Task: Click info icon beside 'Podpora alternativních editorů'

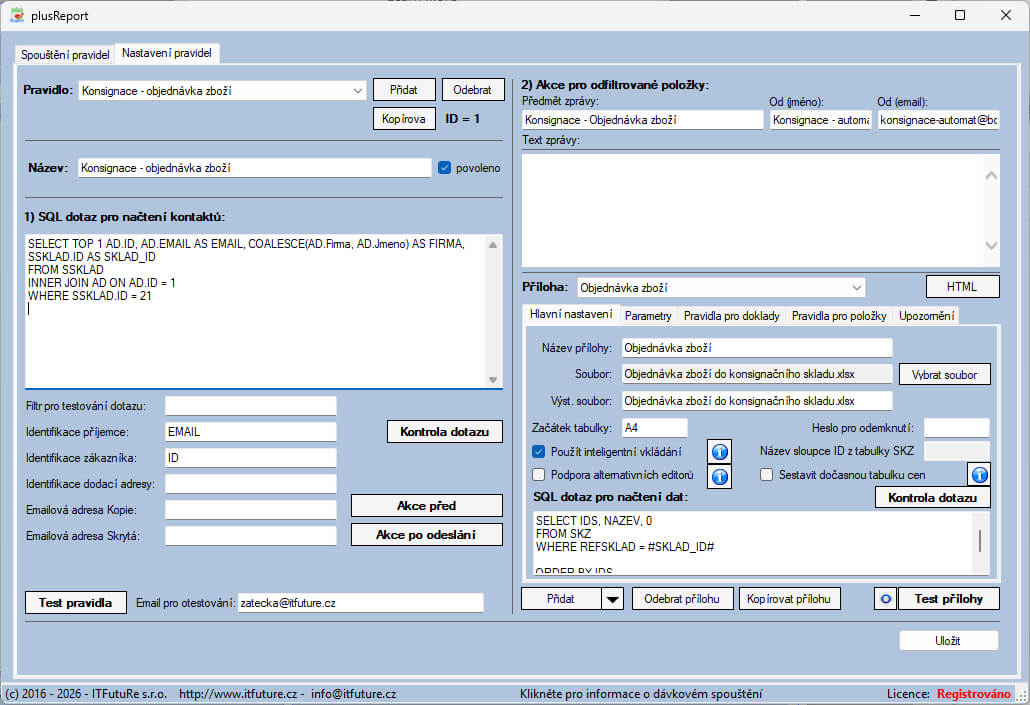Action: [720, 475]
